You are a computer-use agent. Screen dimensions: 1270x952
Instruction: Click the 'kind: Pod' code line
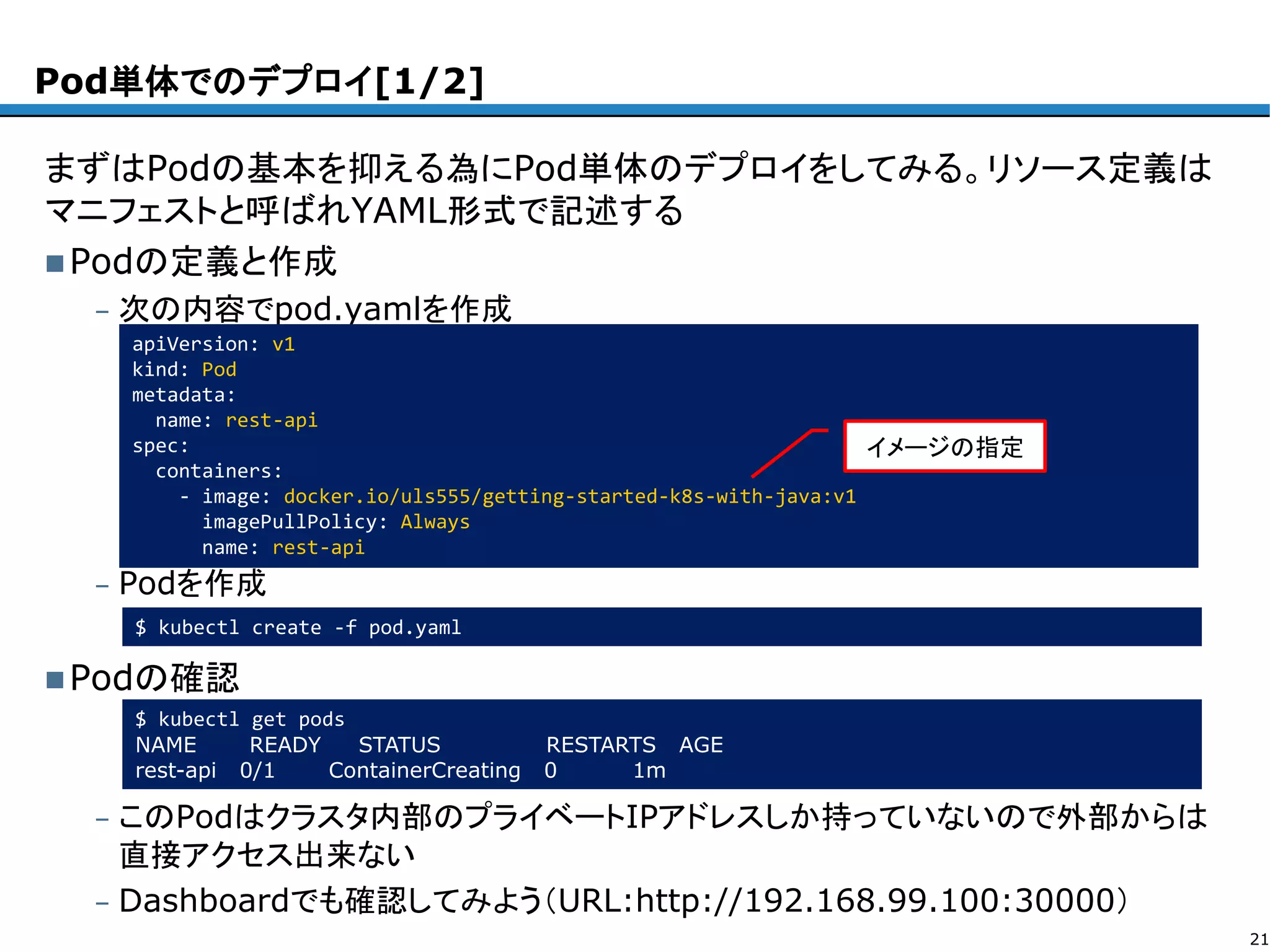click(184, 369)
